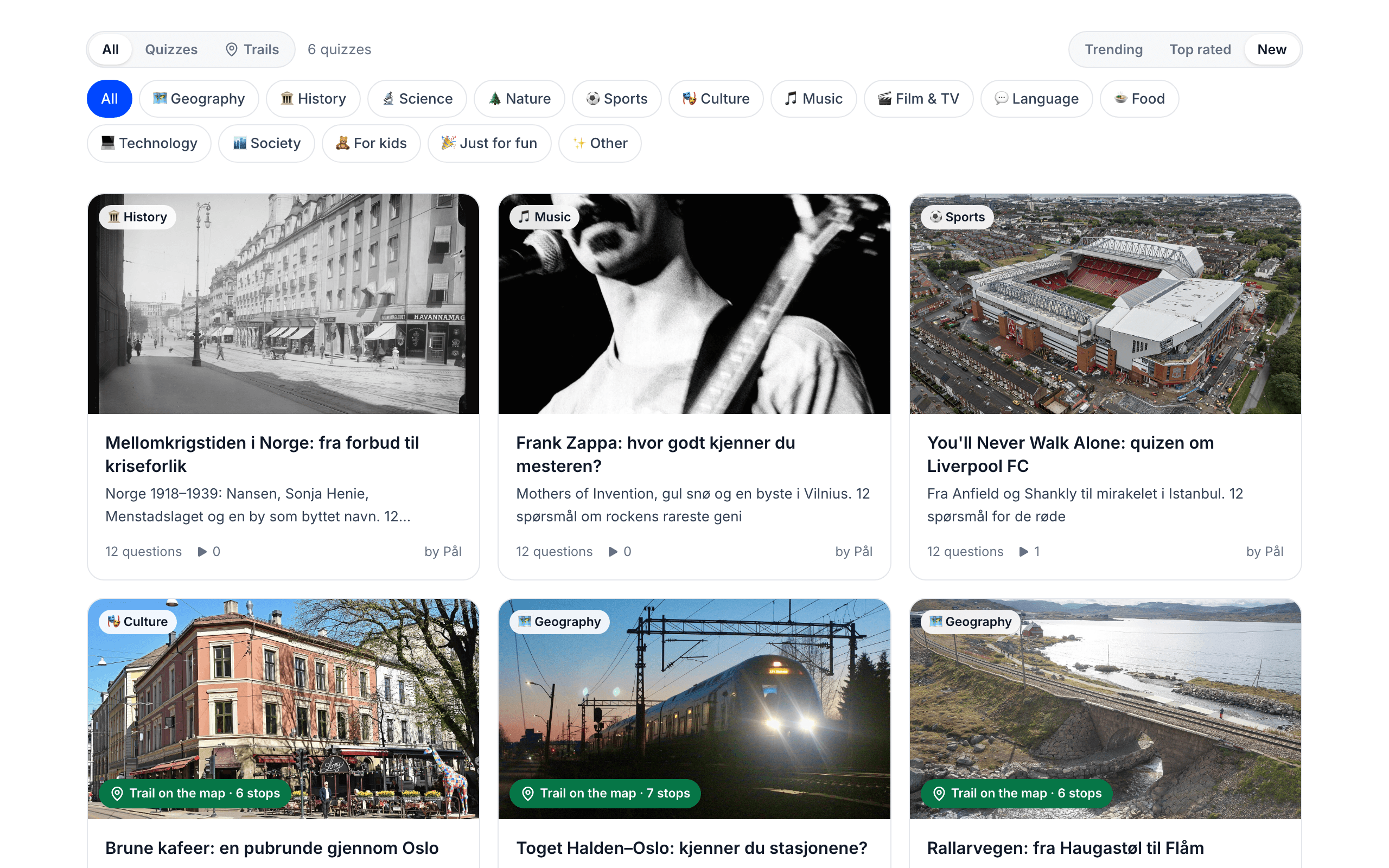Open the Frank Zappa quiz title

click(655, 454)
